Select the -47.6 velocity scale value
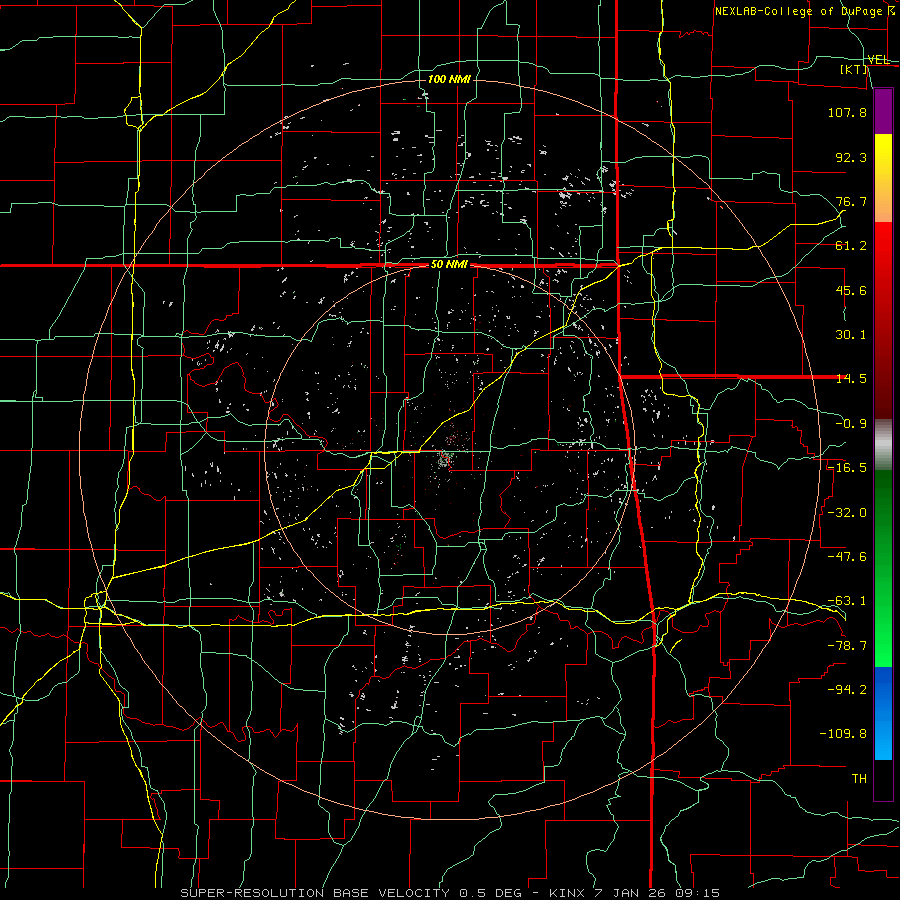This screenshot has width=900, height=900. [x=847, y=557]
